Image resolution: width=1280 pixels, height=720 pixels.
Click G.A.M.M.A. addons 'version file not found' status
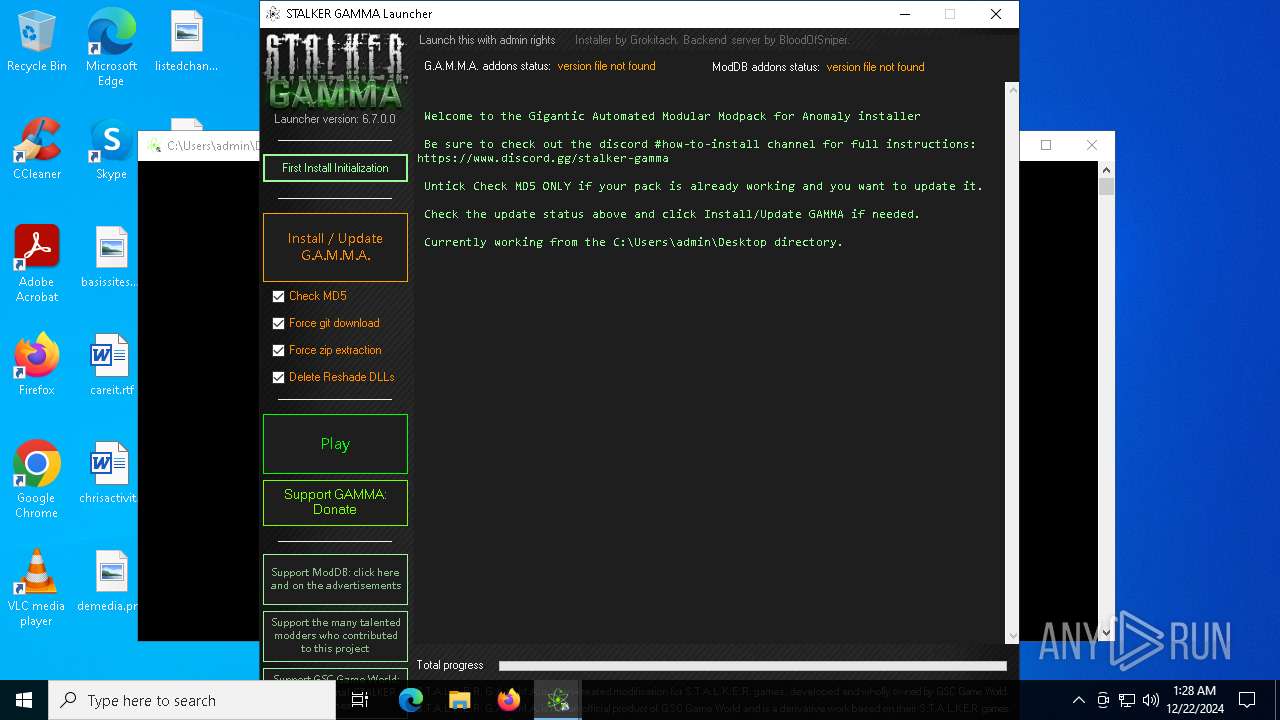click(x=606, y=66)
